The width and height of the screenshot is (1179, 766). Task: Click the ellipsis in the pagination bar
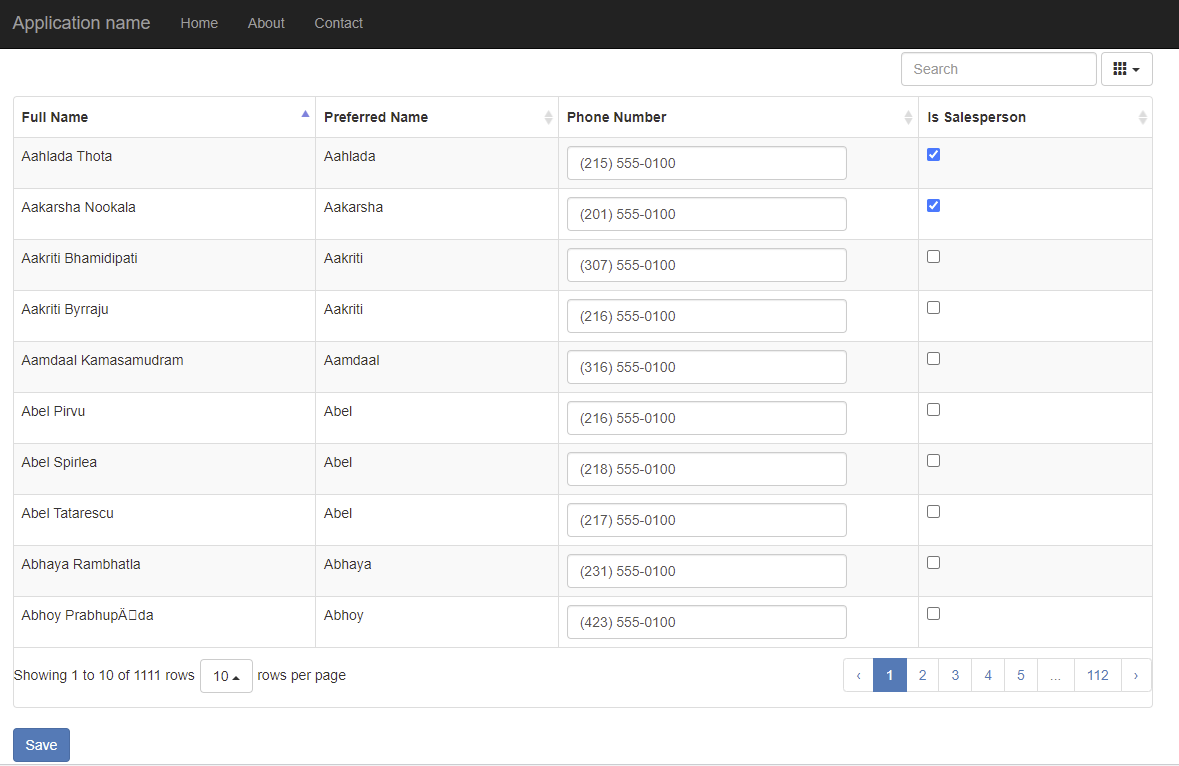pos(1055,675)
